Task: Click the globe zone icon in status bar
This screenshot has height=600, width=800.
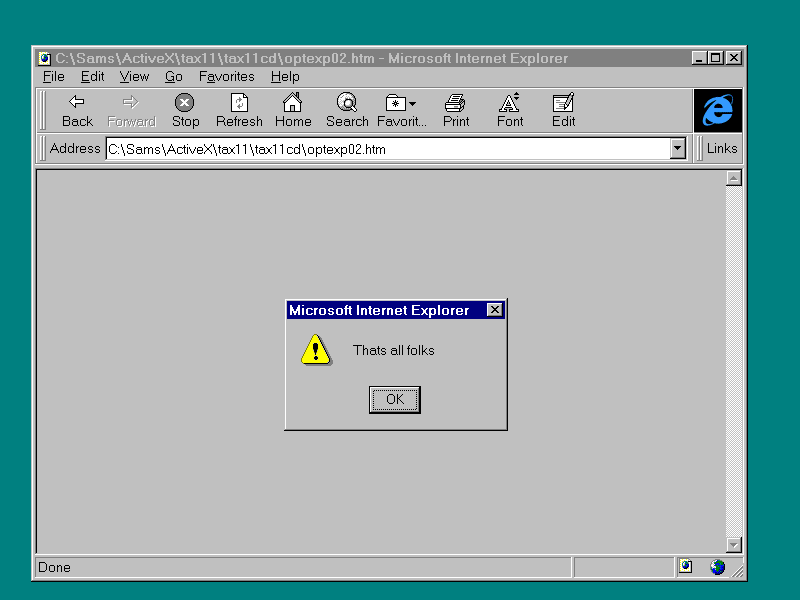Action: [717, 567]
